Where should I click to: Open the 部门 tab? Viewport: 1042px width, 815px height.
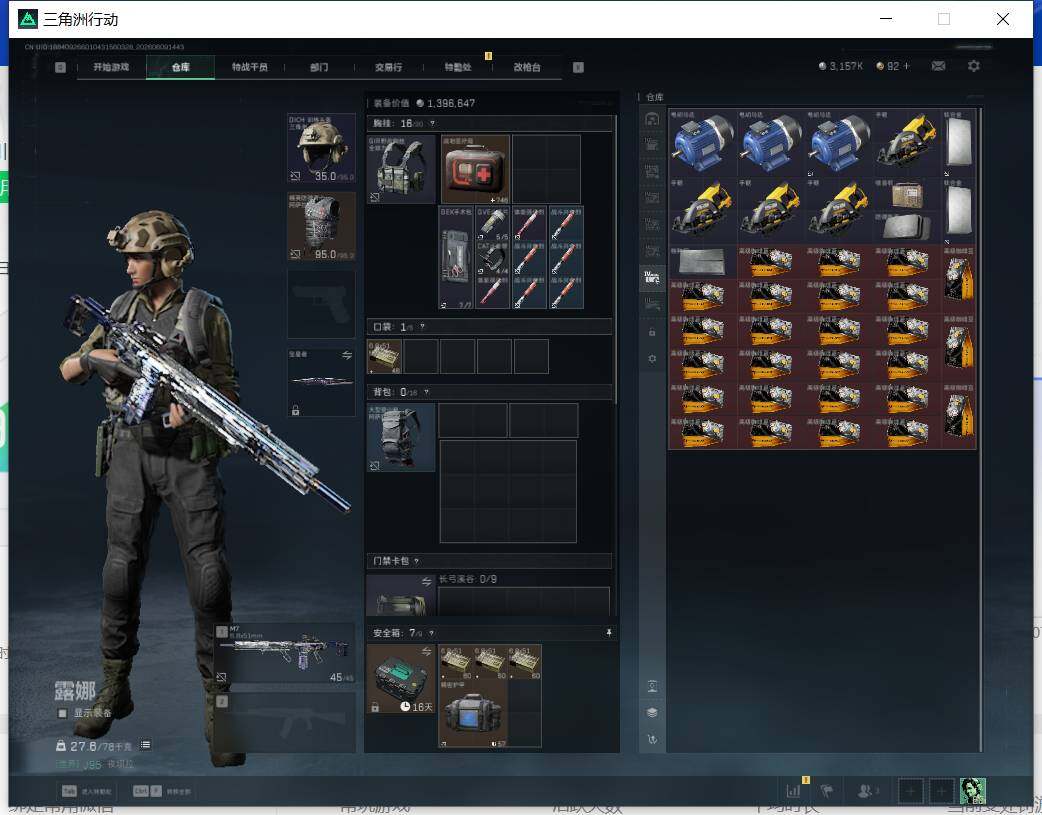click(x=319, y=67)
